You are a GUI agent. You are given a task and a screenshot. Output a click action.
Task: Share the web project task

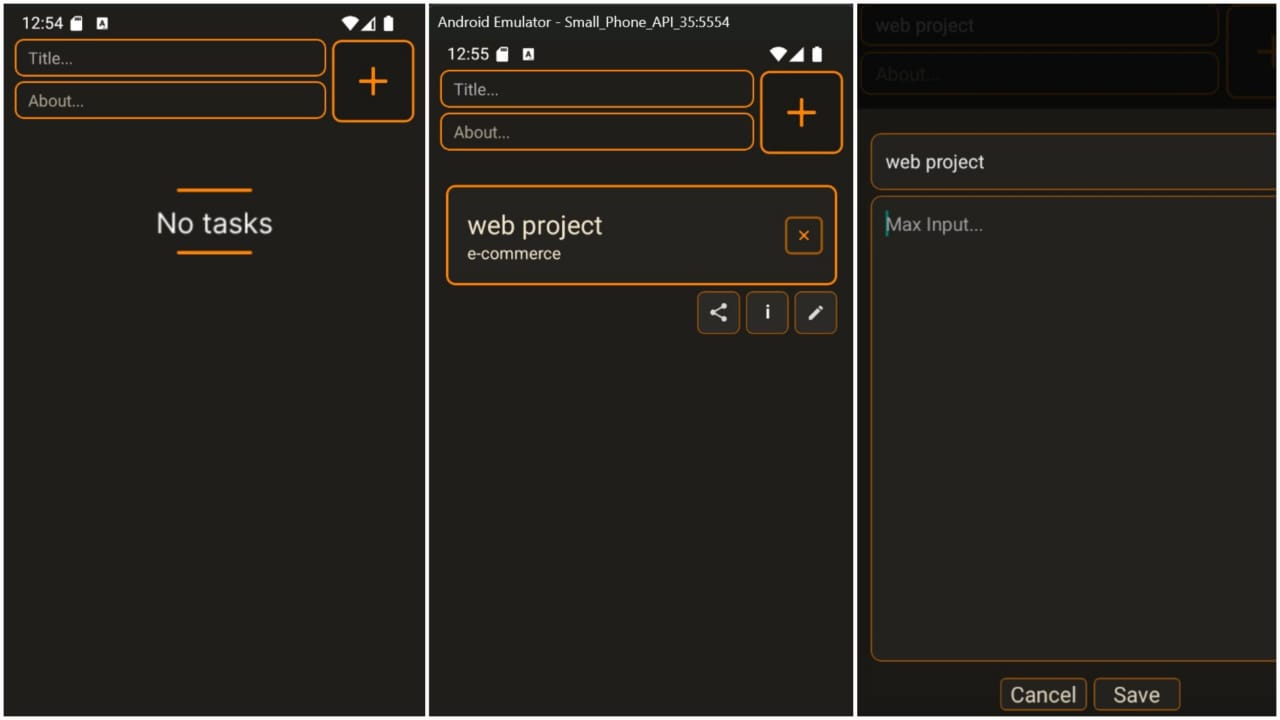pos(718,312)
